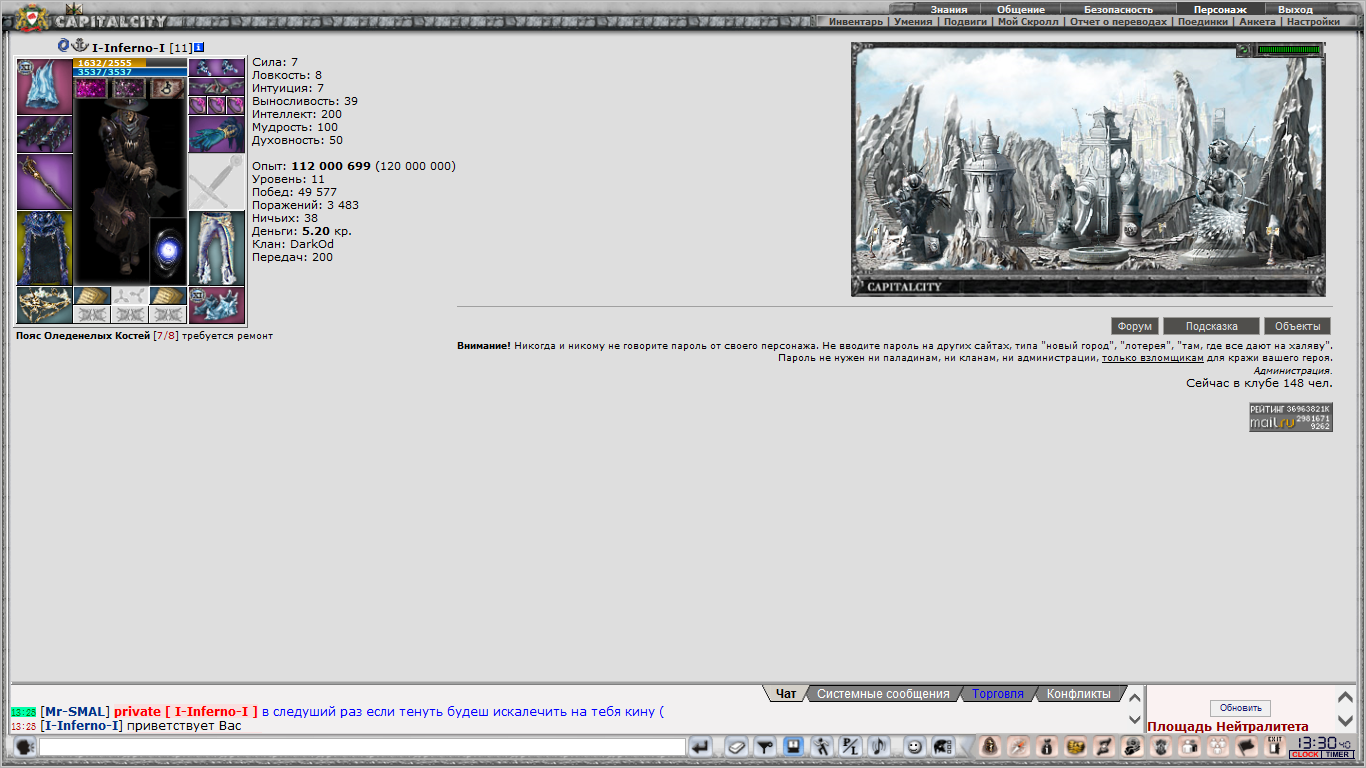Click the Форум button
Image resolution: width=1366 pixels, height=768 pixels.
[1135, 326]
